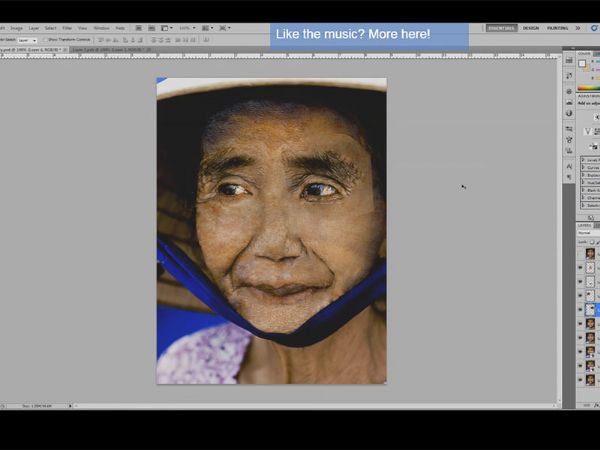Open the Tool Presets panel icon
Screen dimensions: 600x450
(x=569, y=129)
